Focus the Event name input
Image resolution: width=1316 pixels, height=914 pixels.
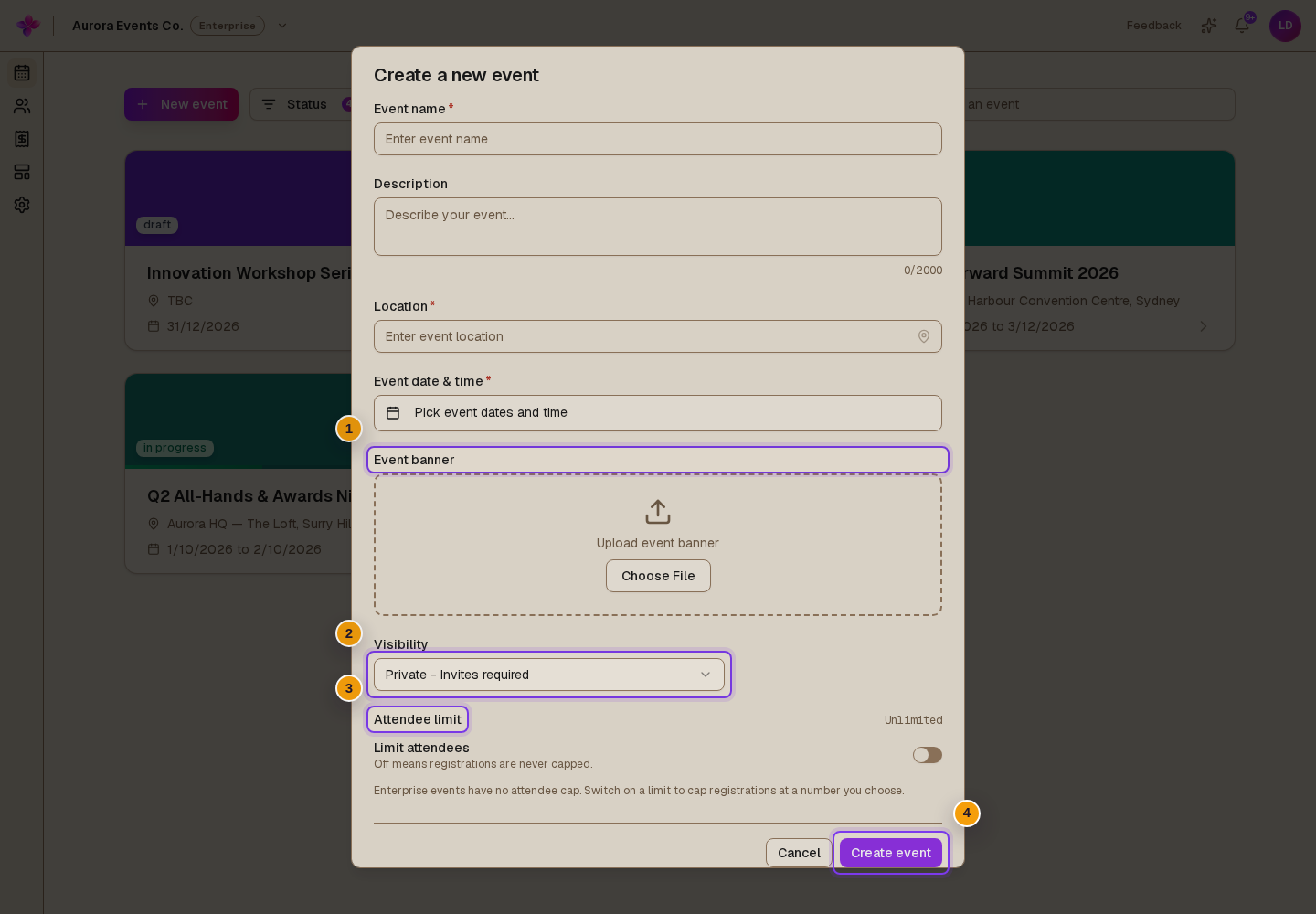(x=658, y=139)
